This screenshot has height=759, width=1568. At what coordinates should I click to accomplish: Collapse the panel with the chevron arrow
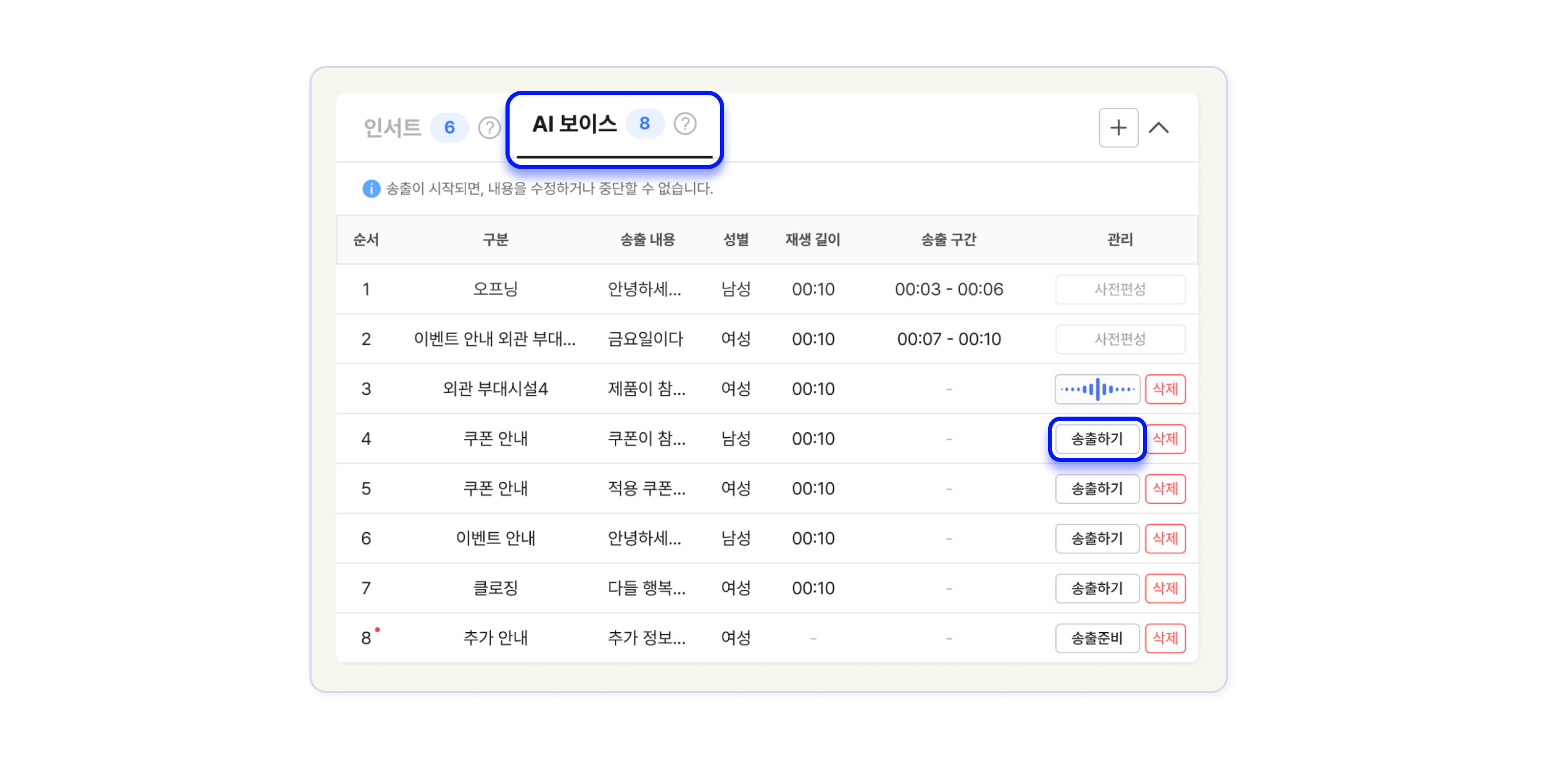[1158, 128]
